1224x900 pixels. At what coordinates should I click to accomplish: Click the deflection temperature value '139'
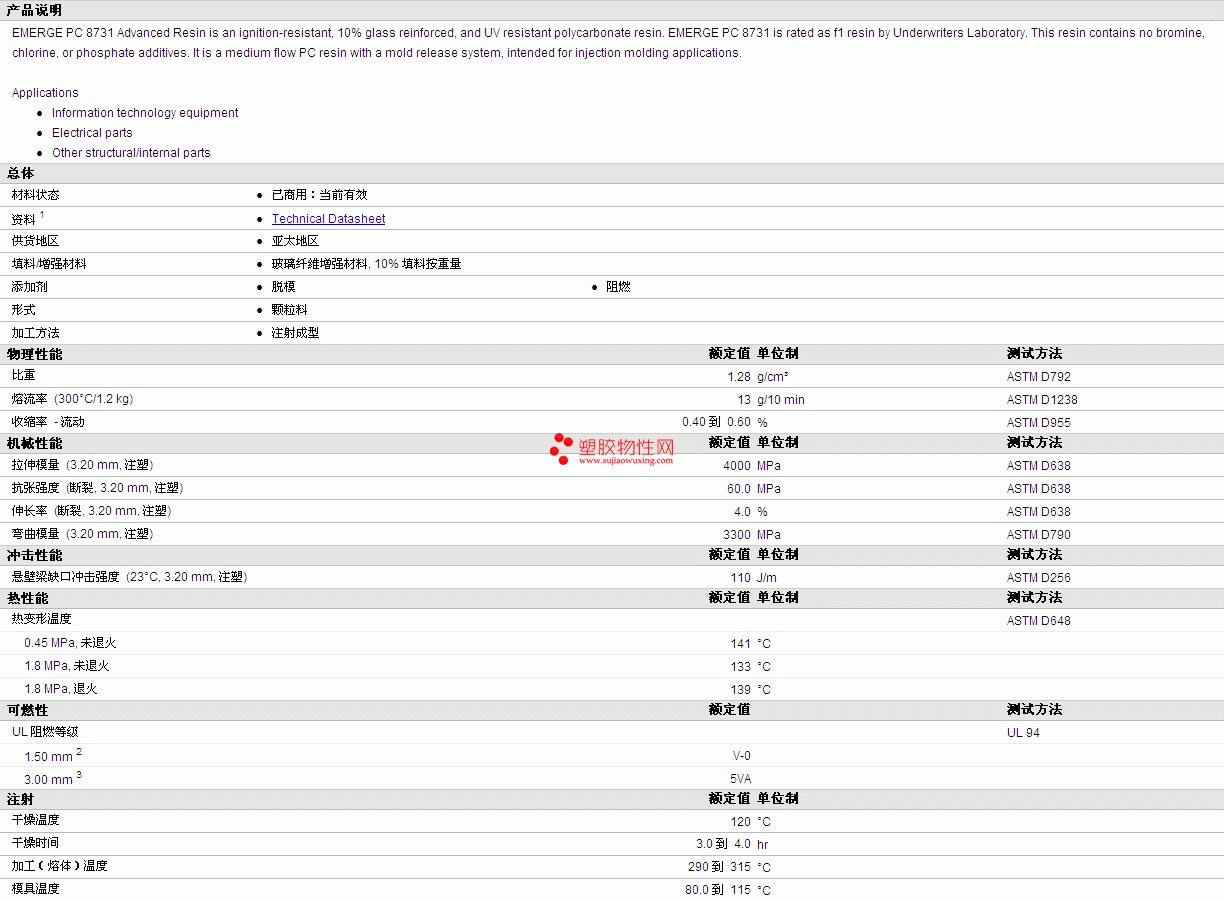coord(740,690)
